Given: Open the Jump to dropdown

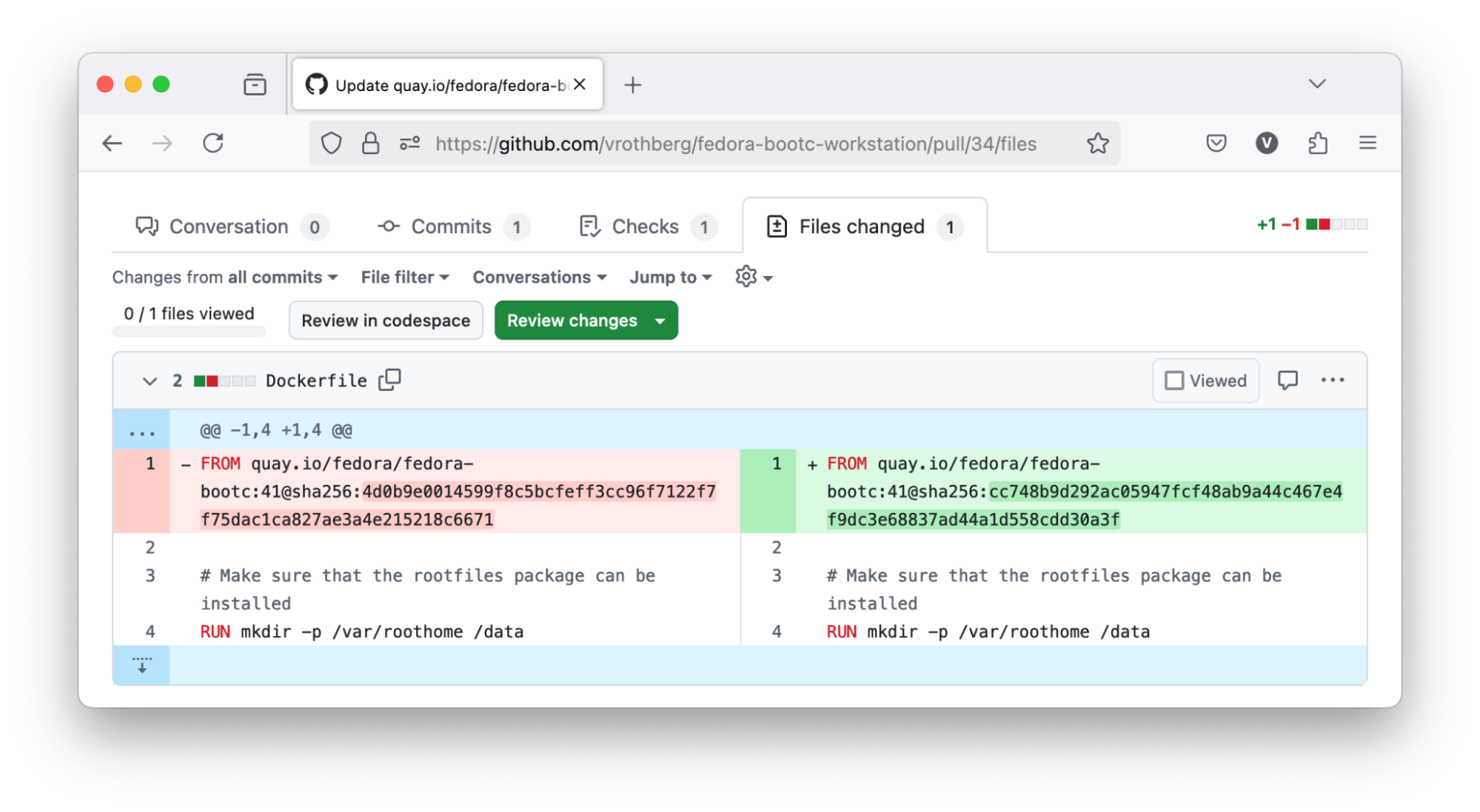Looking at the screenshot, I should click(671, 278).
